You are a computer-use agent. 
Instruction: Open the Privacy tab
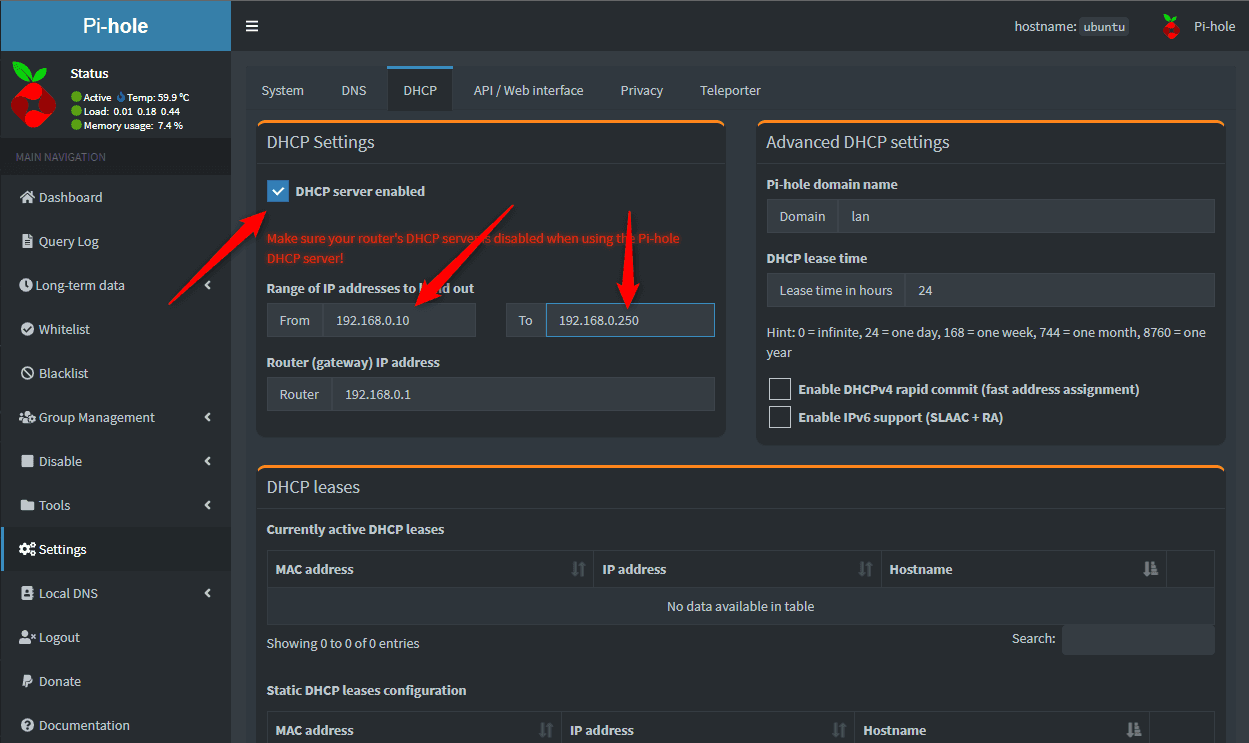coord(642,90)
